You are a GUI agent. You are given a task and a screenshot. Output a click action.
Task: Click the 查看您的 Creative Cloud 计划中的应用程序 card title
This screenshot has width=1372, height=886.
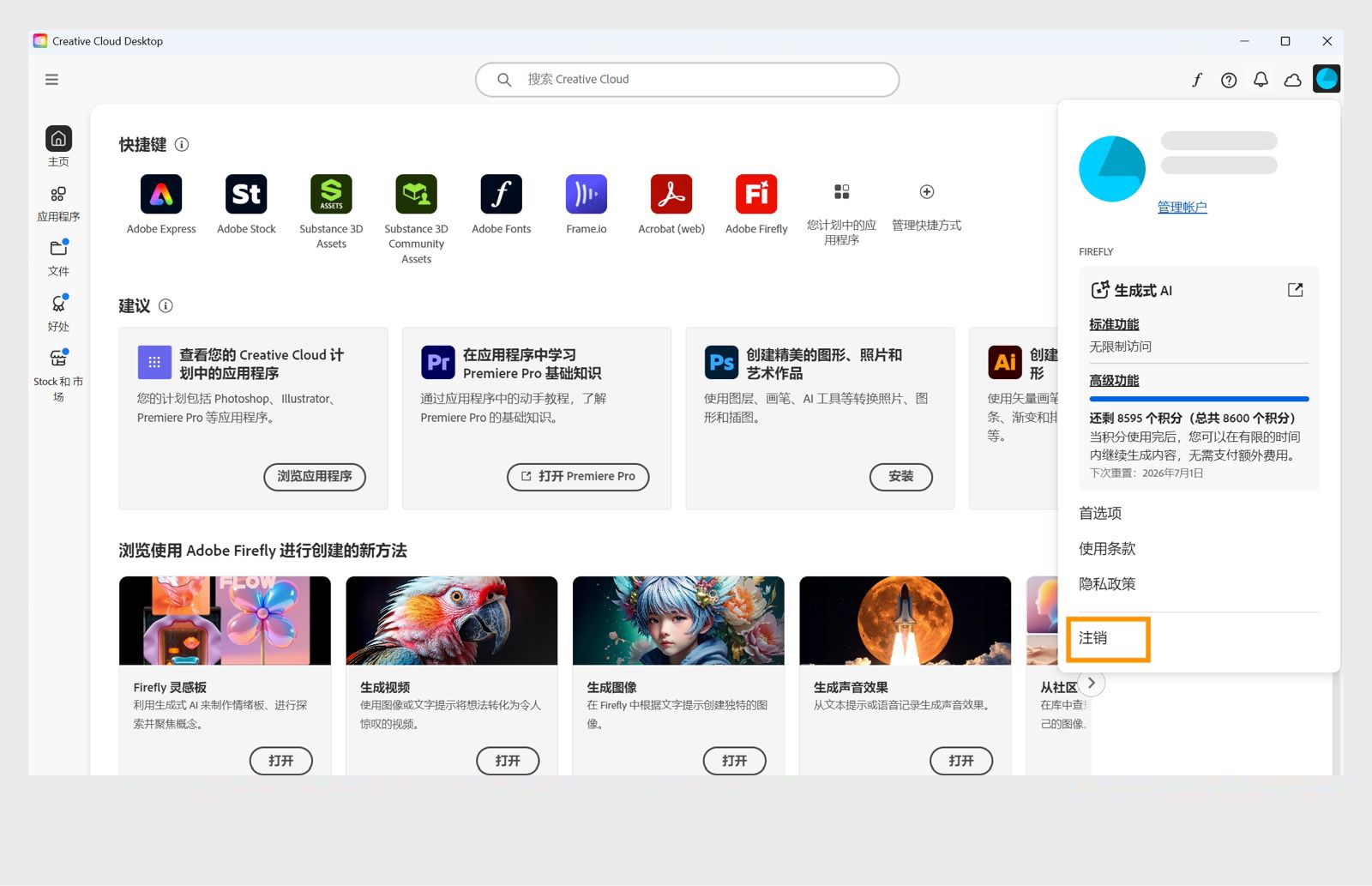coord(262,364)
